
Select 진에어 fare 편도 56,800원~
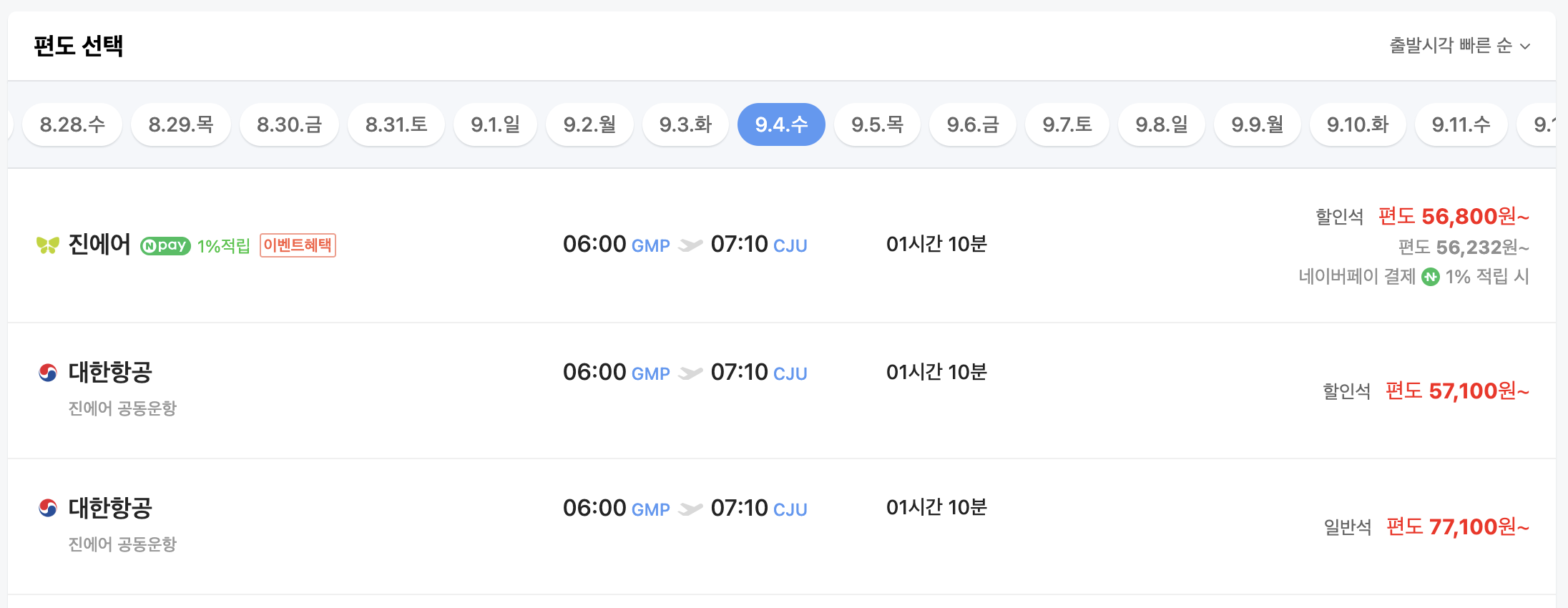pos(1454,216)
